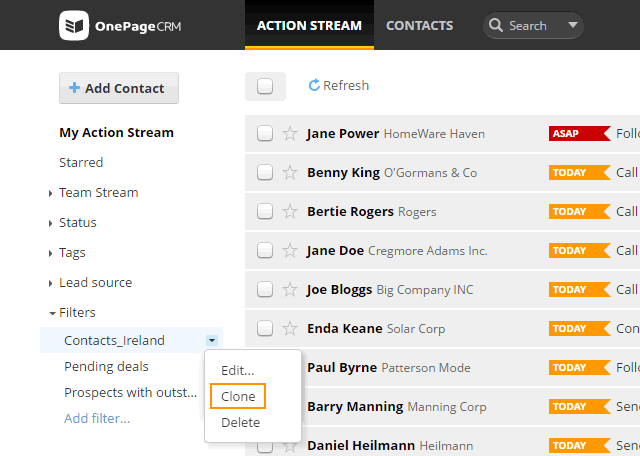The height and width of the screenshot is (456, 640).
Task: Open the Daniel Heilmann contact name
Action: click(361, 445)
